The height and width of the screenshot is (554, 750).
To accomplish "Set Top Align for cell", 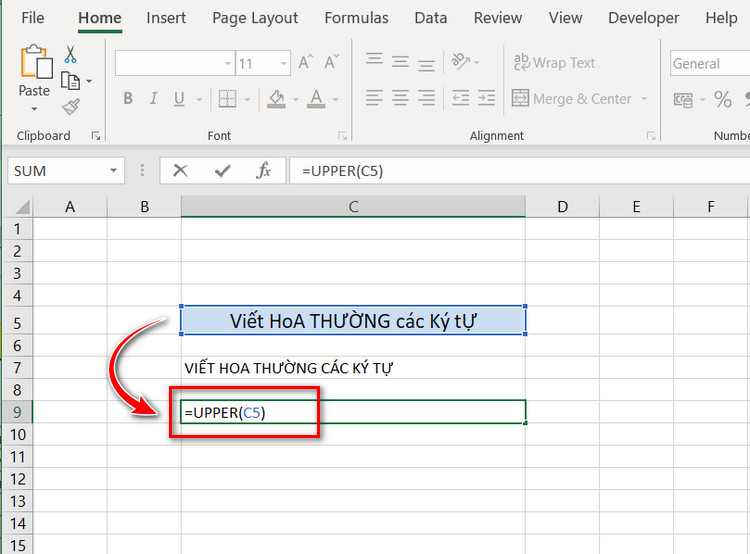I will [374, 60].
